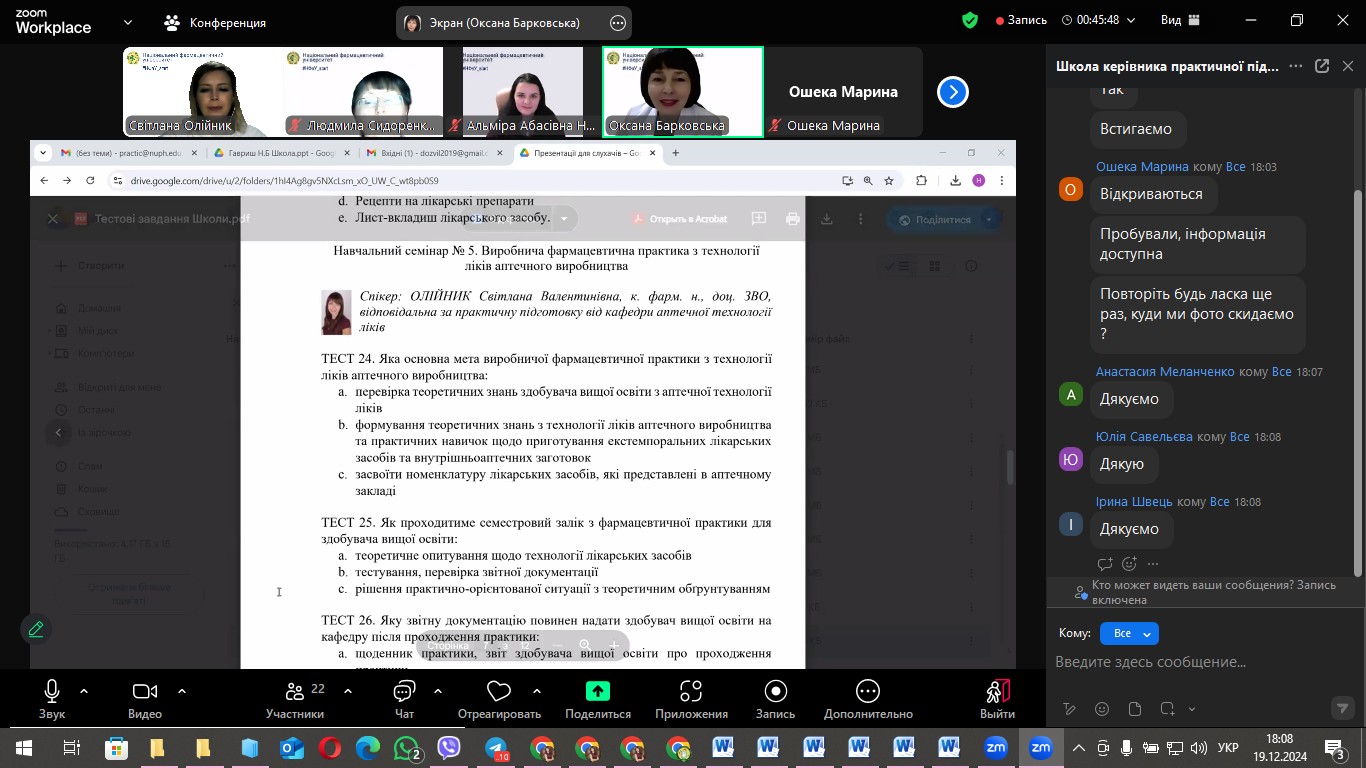The image size is (1366, 768).
Task: Open Приложения apps
Action: pos(691,699)
